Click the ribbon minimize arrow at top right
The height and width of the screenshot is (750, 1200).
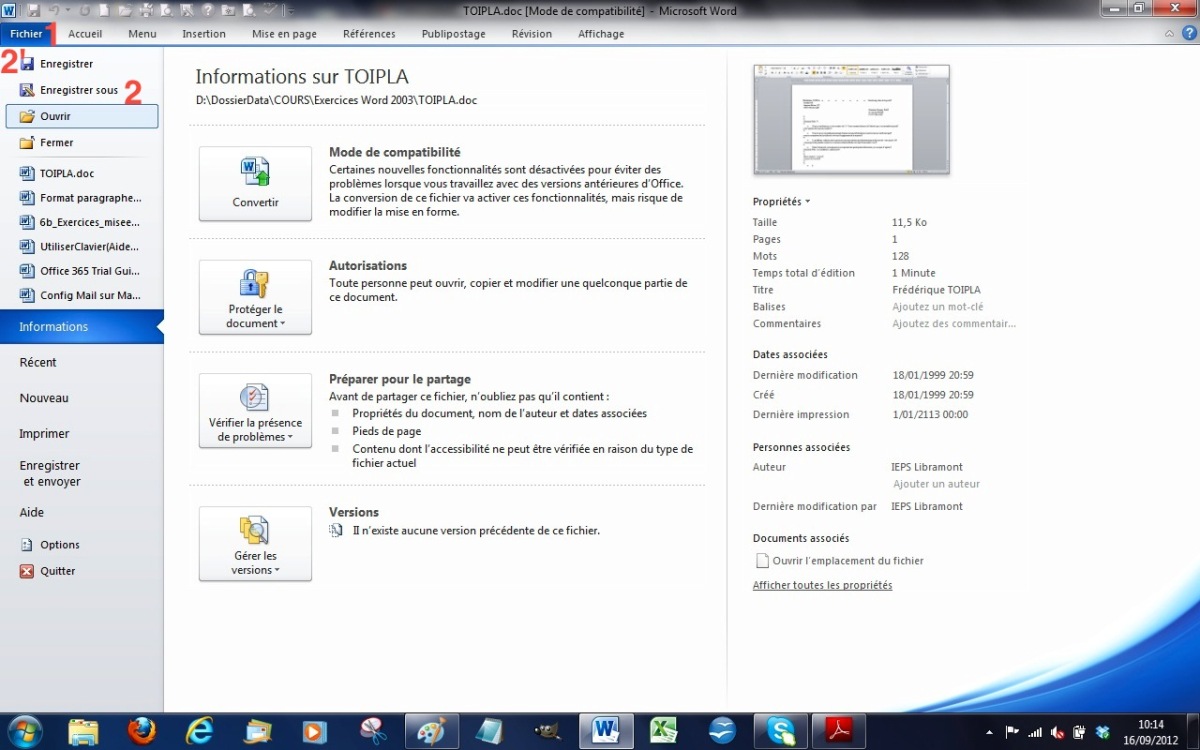pos(1170,33)
